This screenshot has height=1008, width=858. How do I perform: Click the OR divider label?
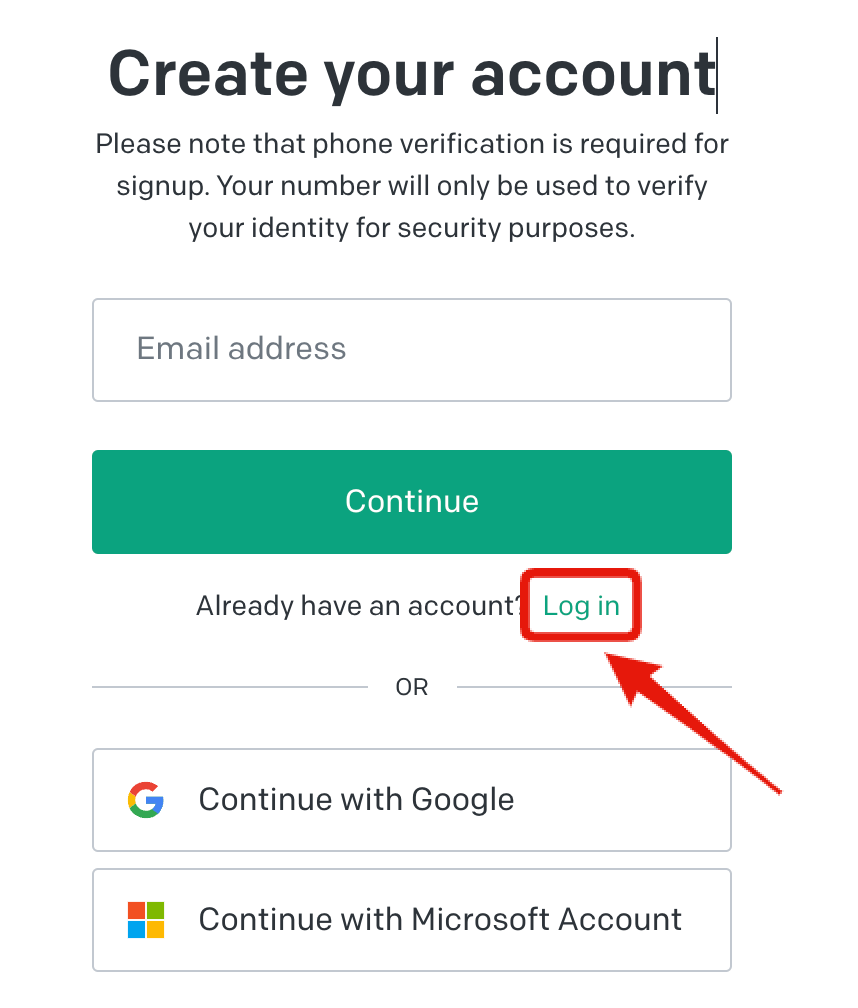point(412,688)
